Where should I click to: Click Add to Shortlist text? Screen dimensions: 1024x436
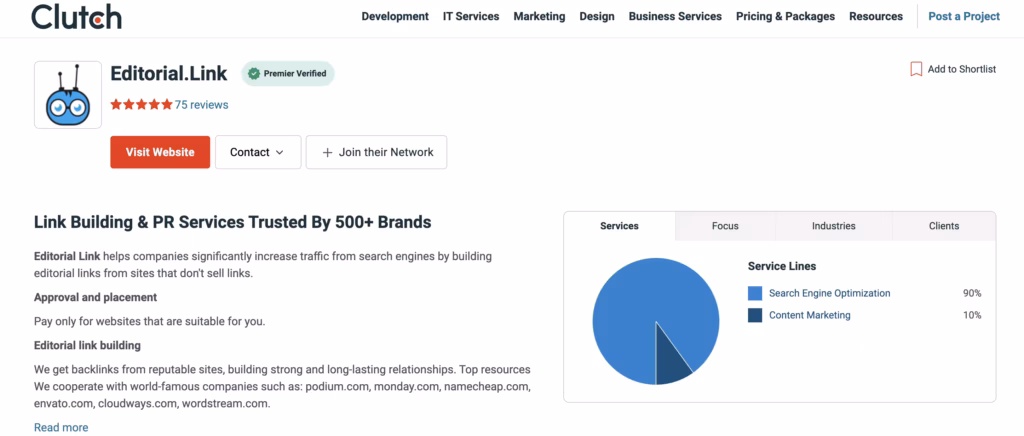point(962,69)
